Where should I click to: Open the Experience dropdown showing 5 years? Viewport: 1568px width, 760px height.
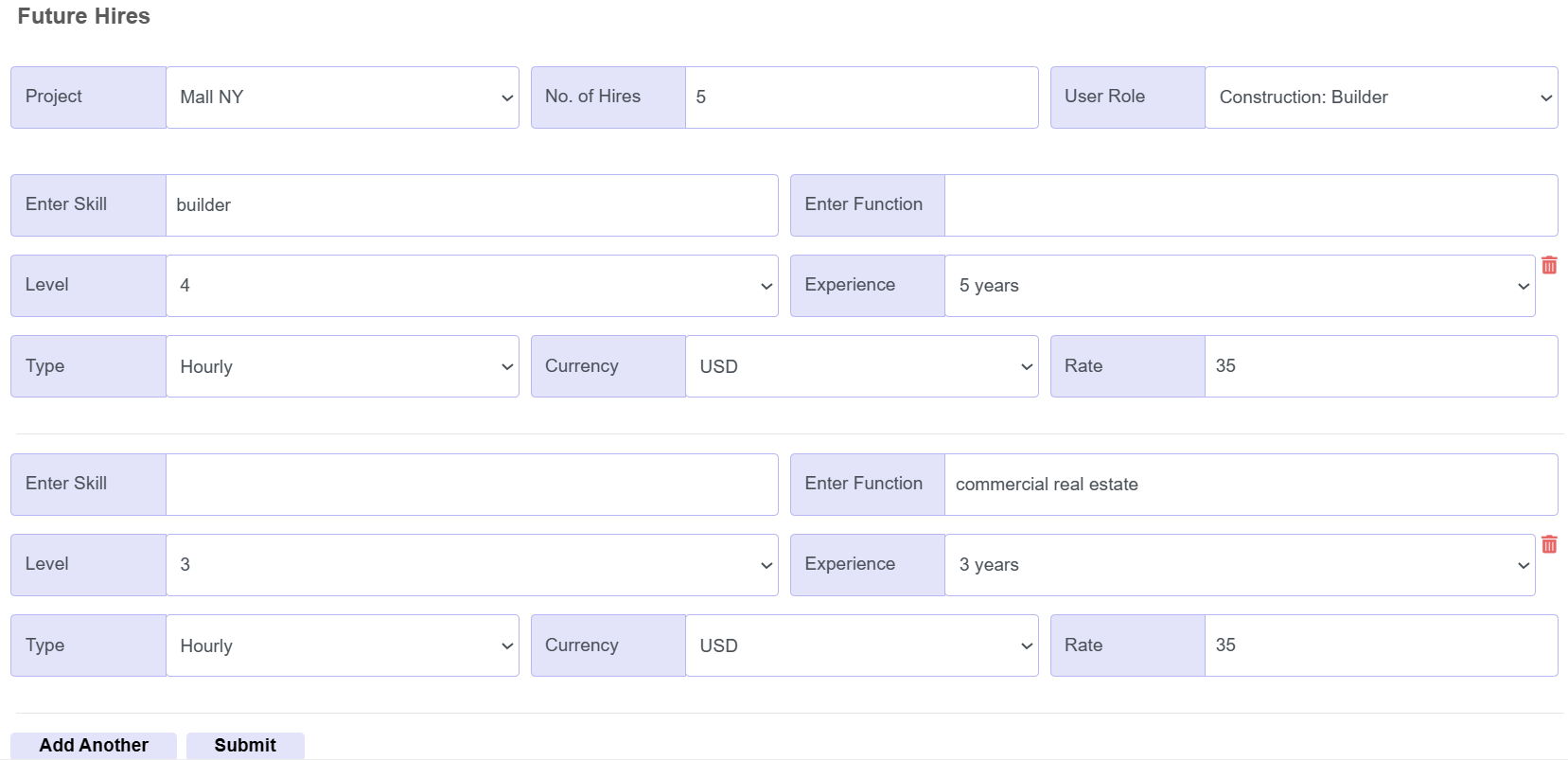1240,285
